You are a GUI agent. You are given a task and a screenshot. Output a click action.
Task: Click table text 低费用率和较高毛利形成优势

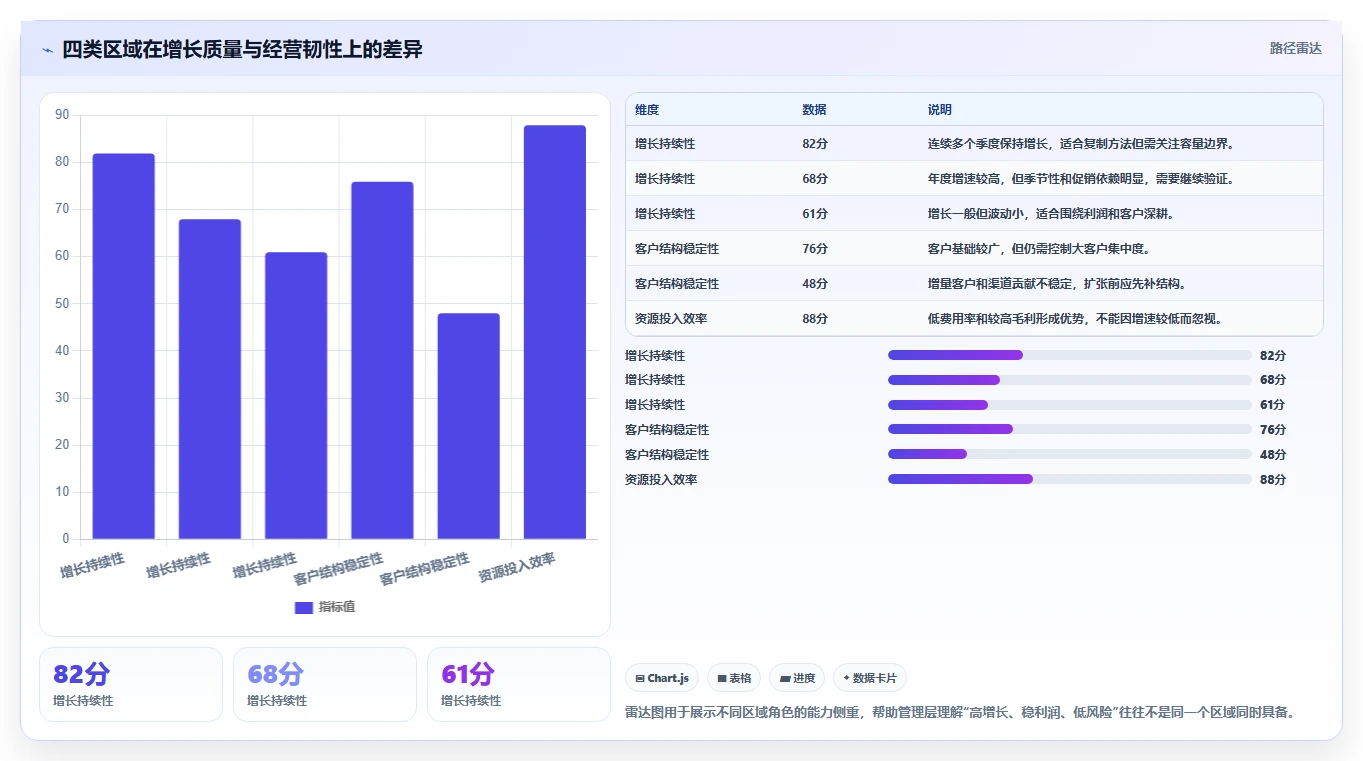pos(1006,319)
